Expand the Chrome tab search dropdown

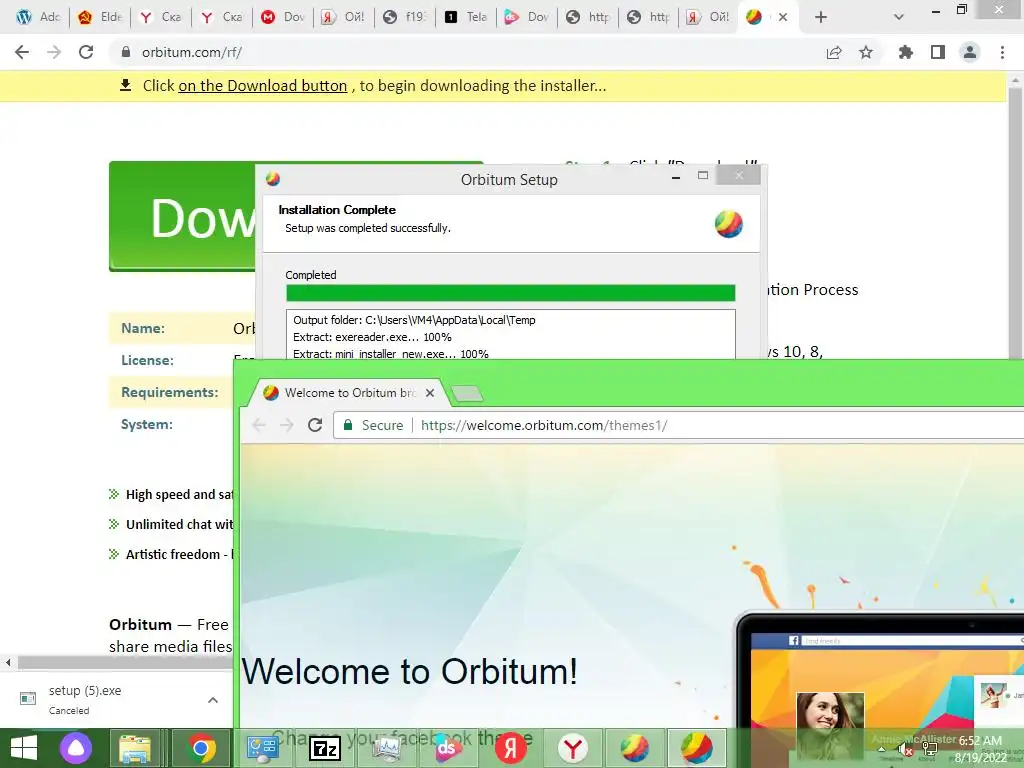point(899,17)
